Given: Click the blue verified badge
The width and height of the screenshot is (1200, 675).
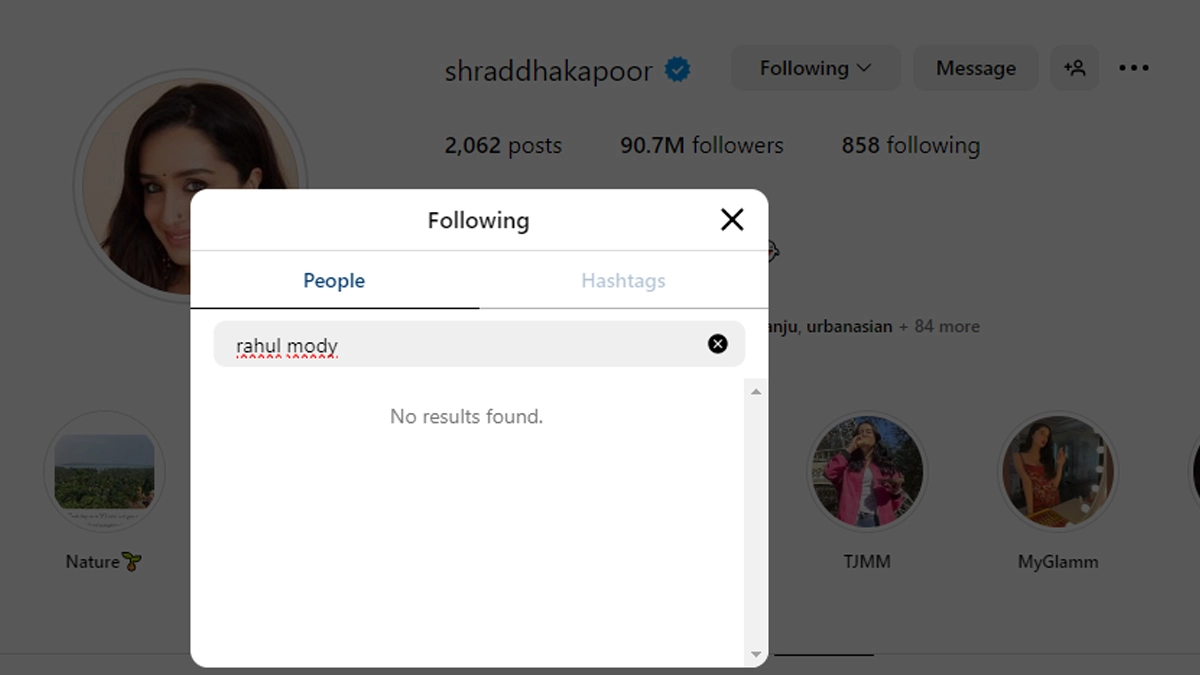Looking at the screenshot, I should 678,70.
